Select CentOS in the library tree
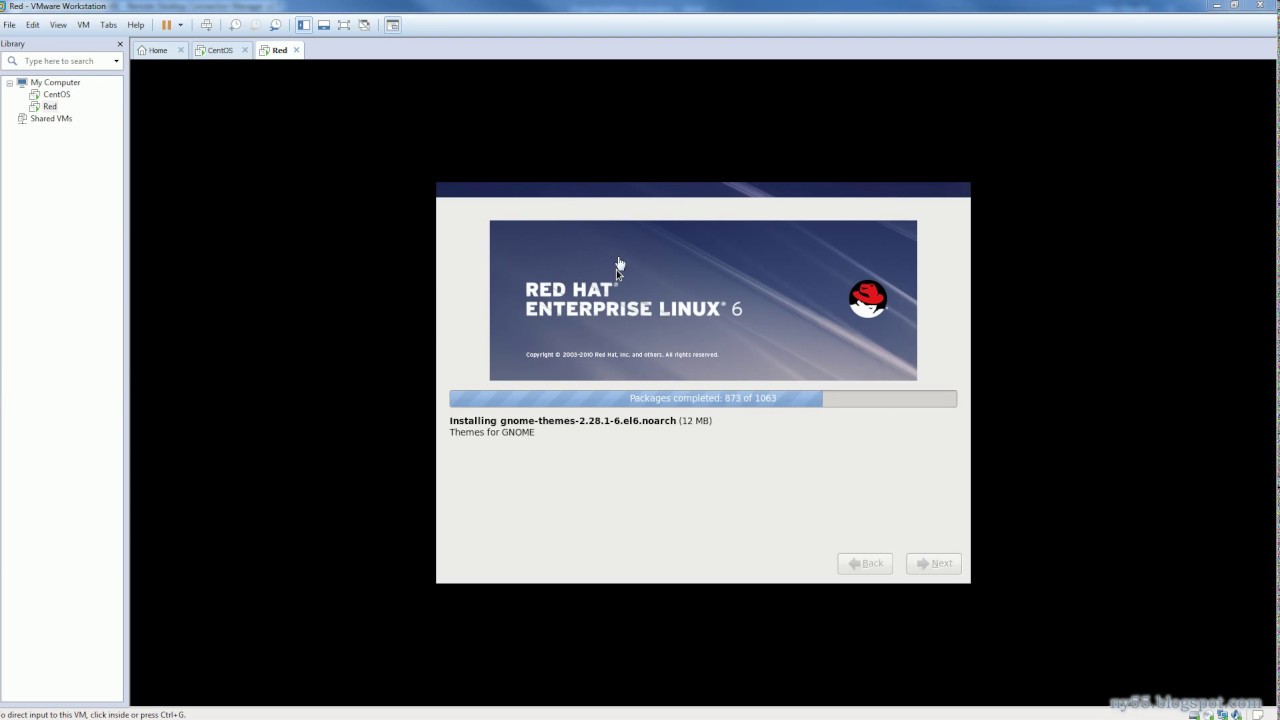Image resolution: width=1280 pixels, height=720 pixels. tap(56, 95)
